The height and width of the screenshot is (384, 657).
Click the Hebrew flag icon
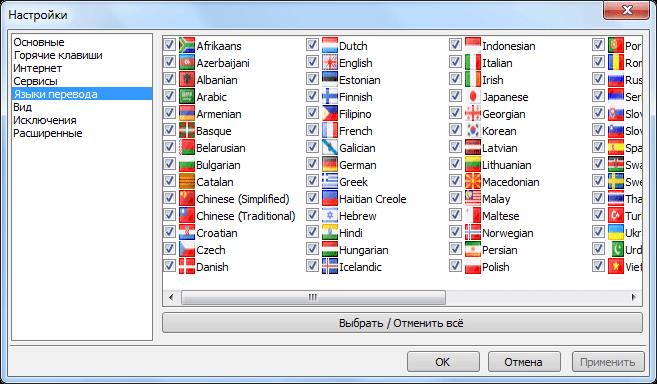pyautogui.click(x=330, y=215)
